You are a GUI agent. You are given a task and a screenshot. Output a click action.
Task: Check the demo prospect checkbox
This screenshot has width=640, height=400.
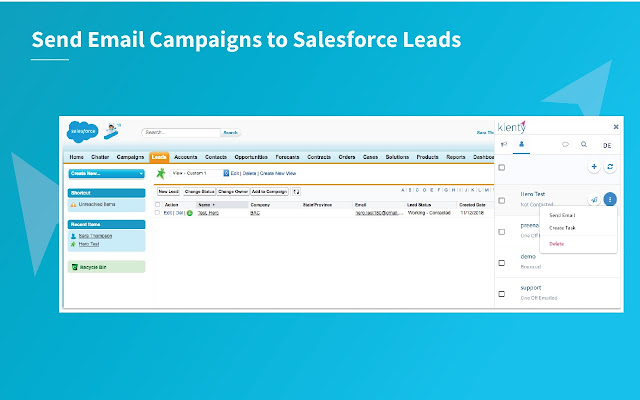point(502,263)
